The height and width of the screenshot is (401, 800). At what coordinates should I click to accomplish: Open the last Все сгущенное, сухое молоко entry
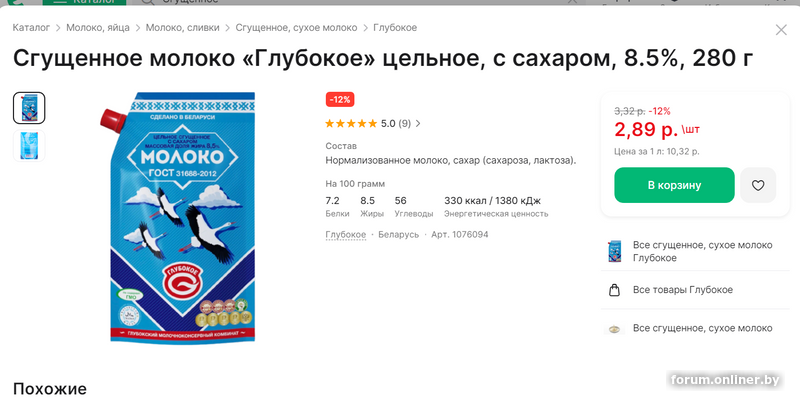[x=703, y=328]
